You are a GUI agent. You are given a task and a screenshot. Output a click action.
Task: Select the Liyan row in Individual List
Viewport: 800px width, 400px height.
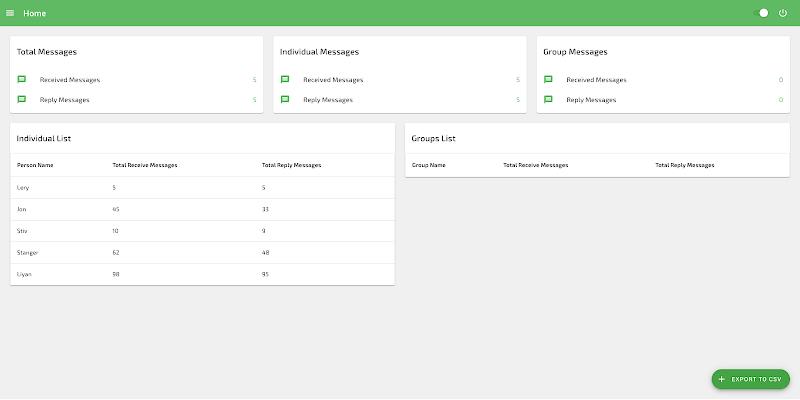pos(202,274)
